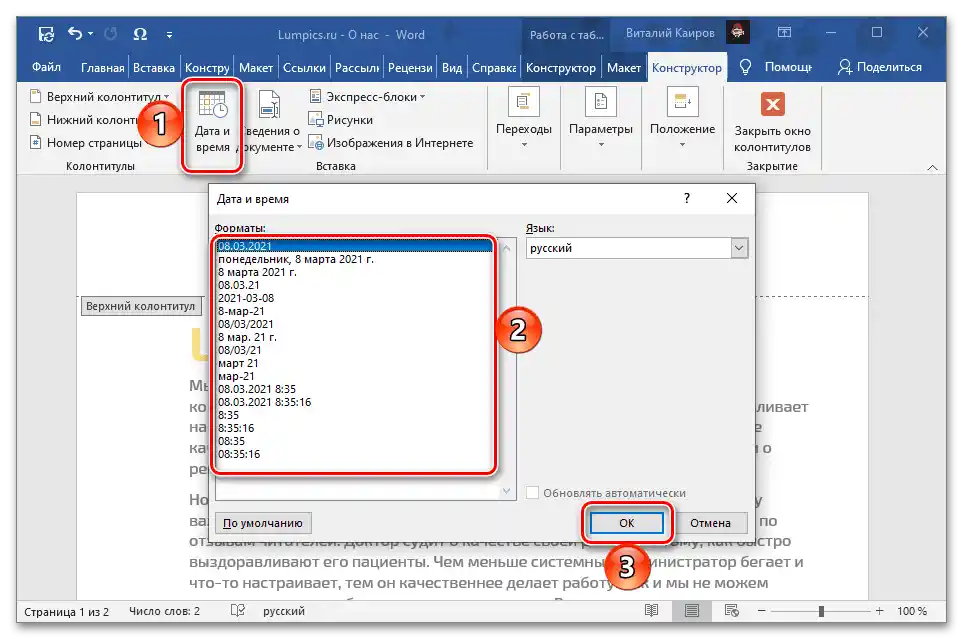The width and height of the screenshot is (963, 639).
Task: Switch to the Главная tab
Action: click(102, 68)
